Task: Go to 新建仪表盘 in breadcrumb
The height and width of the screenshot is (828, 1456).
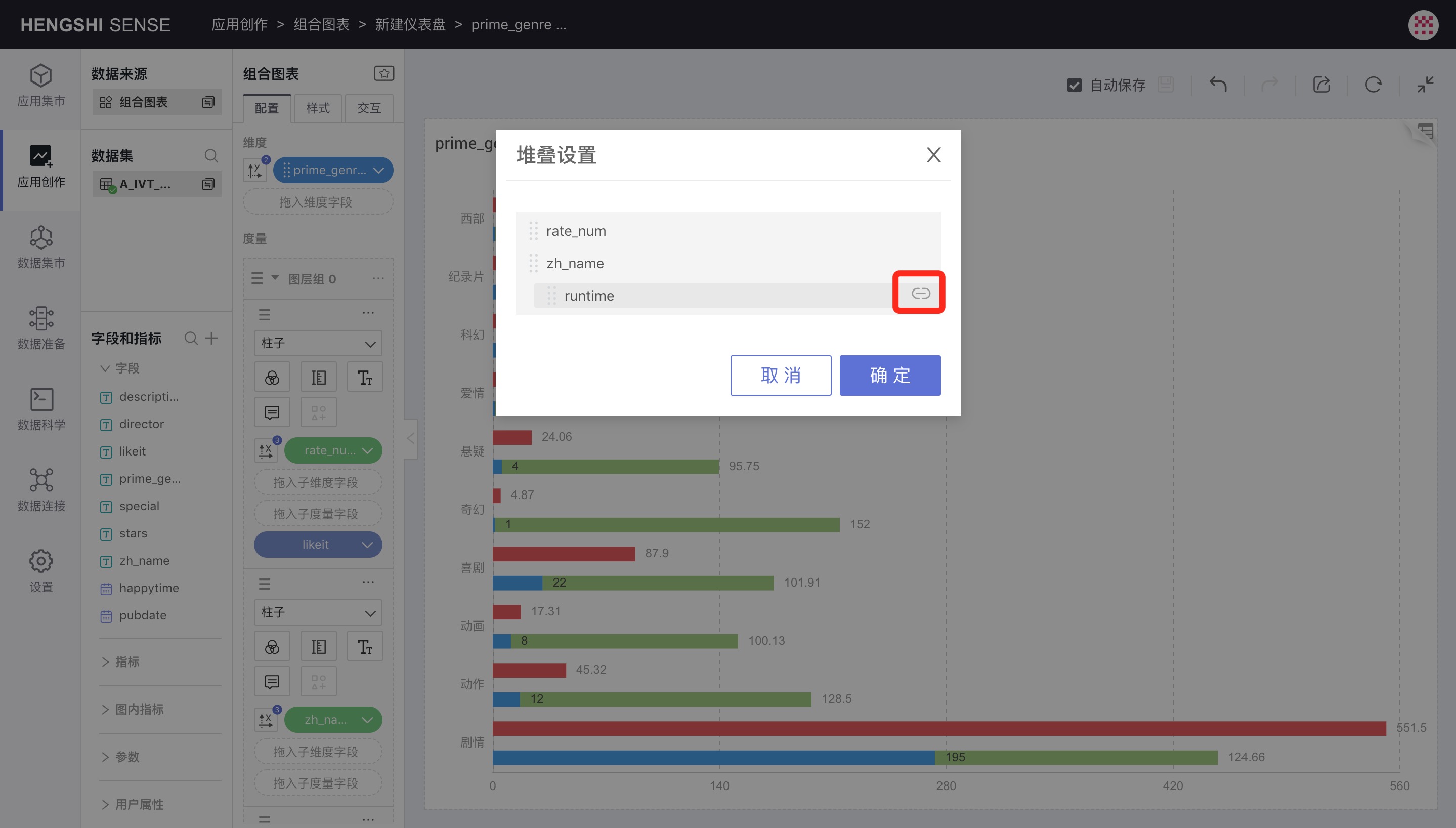Action: coord(410,24)
